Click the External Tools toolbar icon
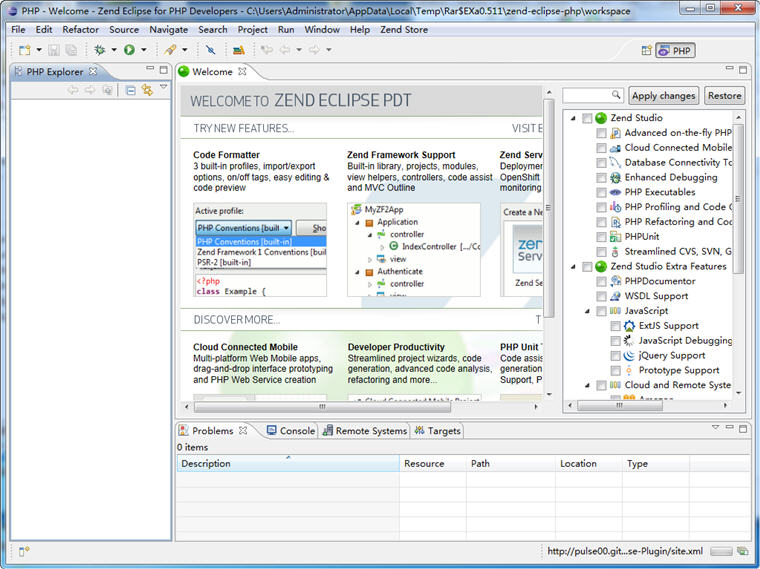The image size is (760, 569). click(x=170, y=50)
